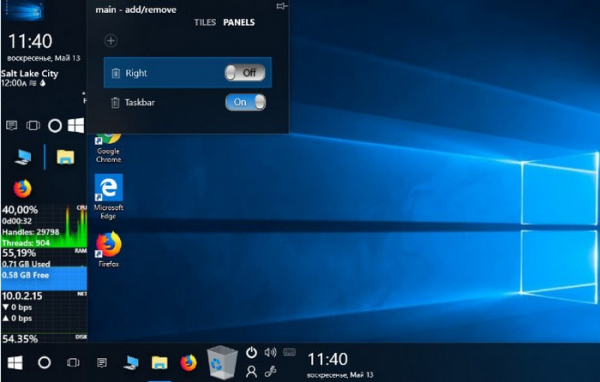Open File Explorer from the taskbar
Viewport: 600px width, 382px height.
[x=159, y=362]
